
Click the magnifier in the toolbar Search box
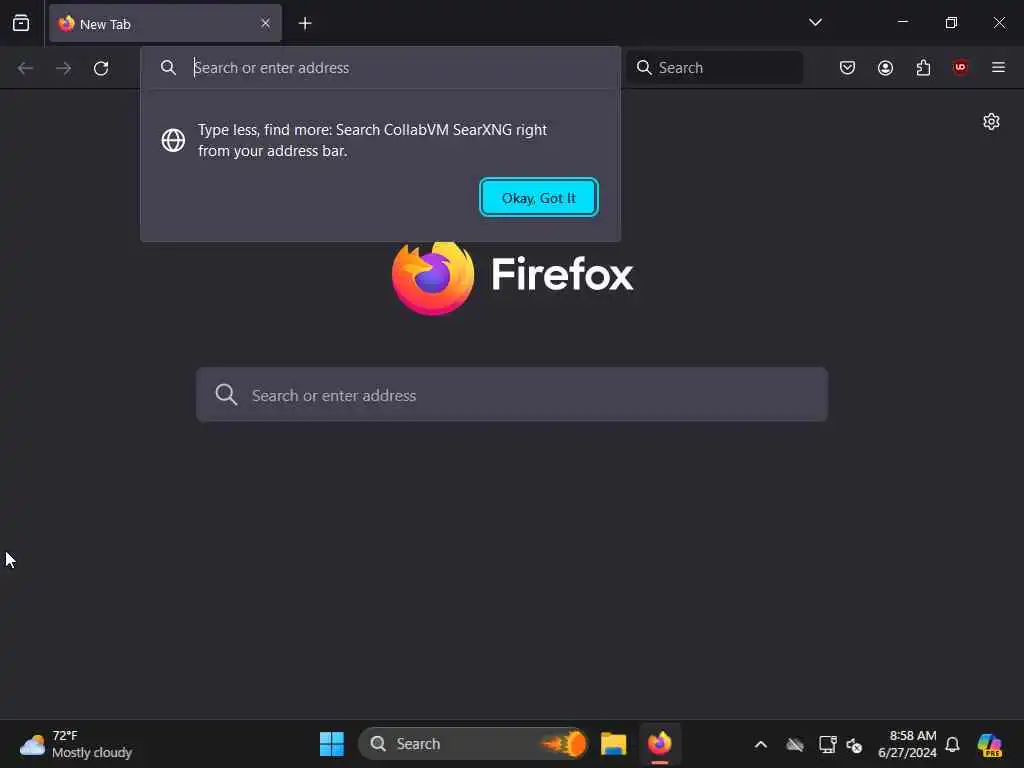coord(644,68)
